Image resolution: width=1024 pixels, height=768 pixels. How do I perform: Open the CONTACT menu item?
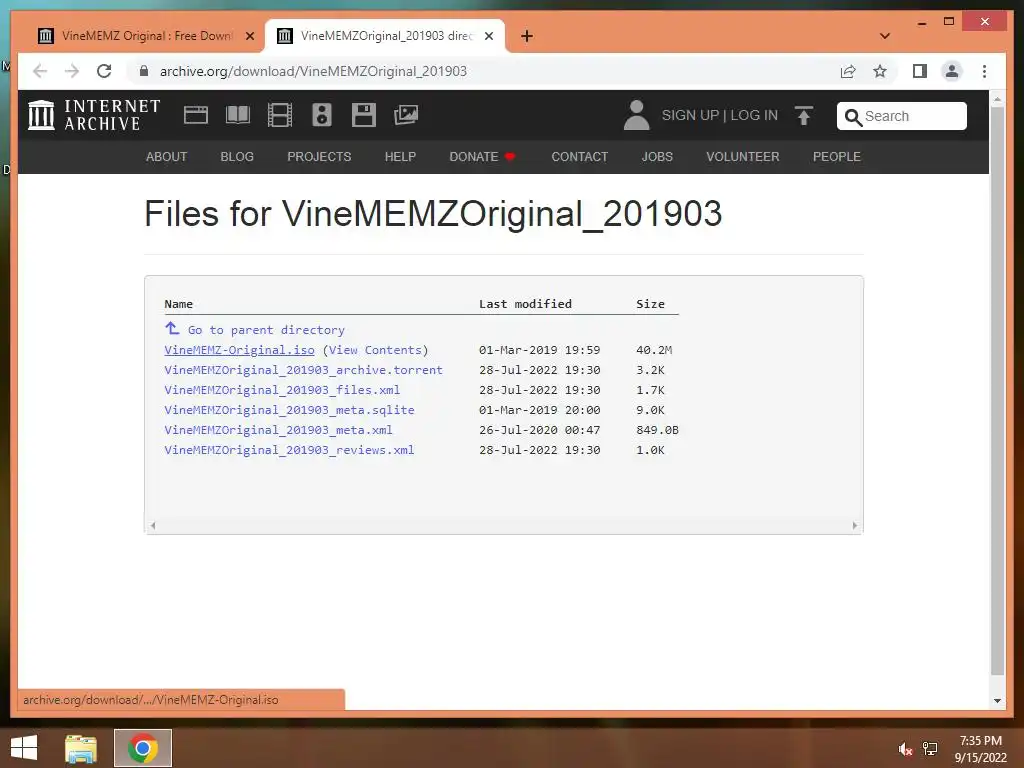tap(580, 157)
